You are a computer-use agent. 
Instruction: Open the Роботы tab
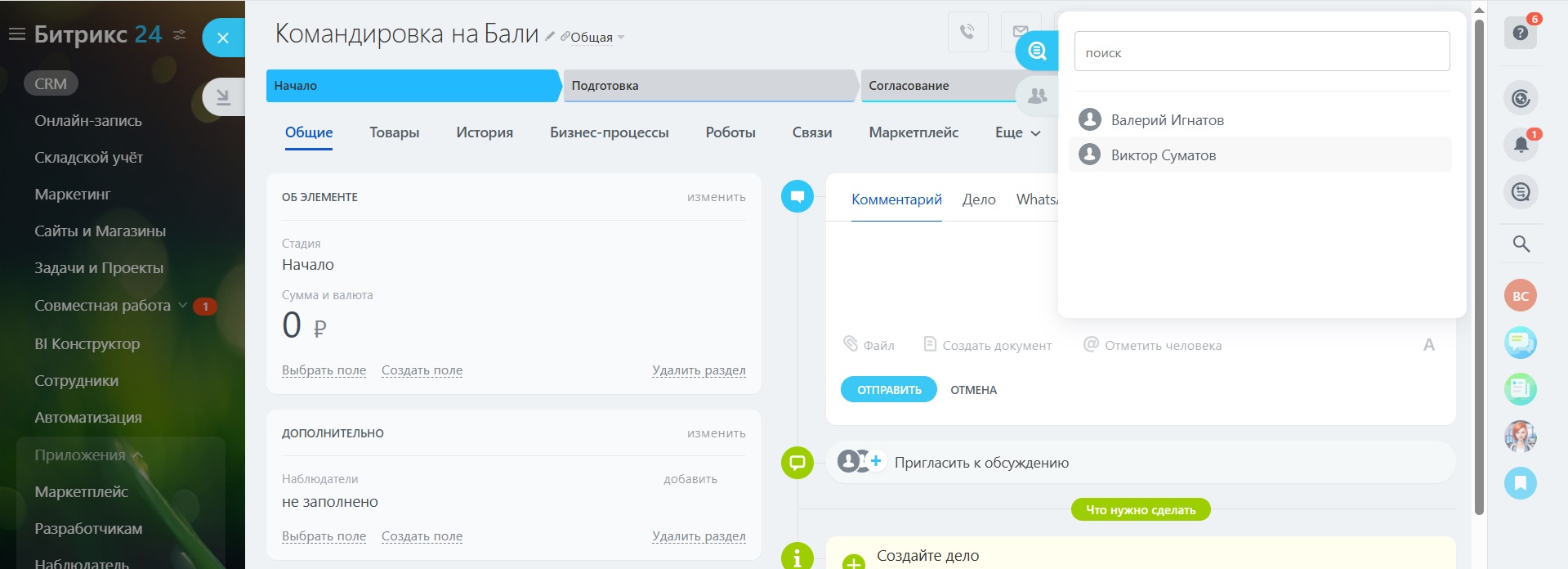[x=730, y=132]
